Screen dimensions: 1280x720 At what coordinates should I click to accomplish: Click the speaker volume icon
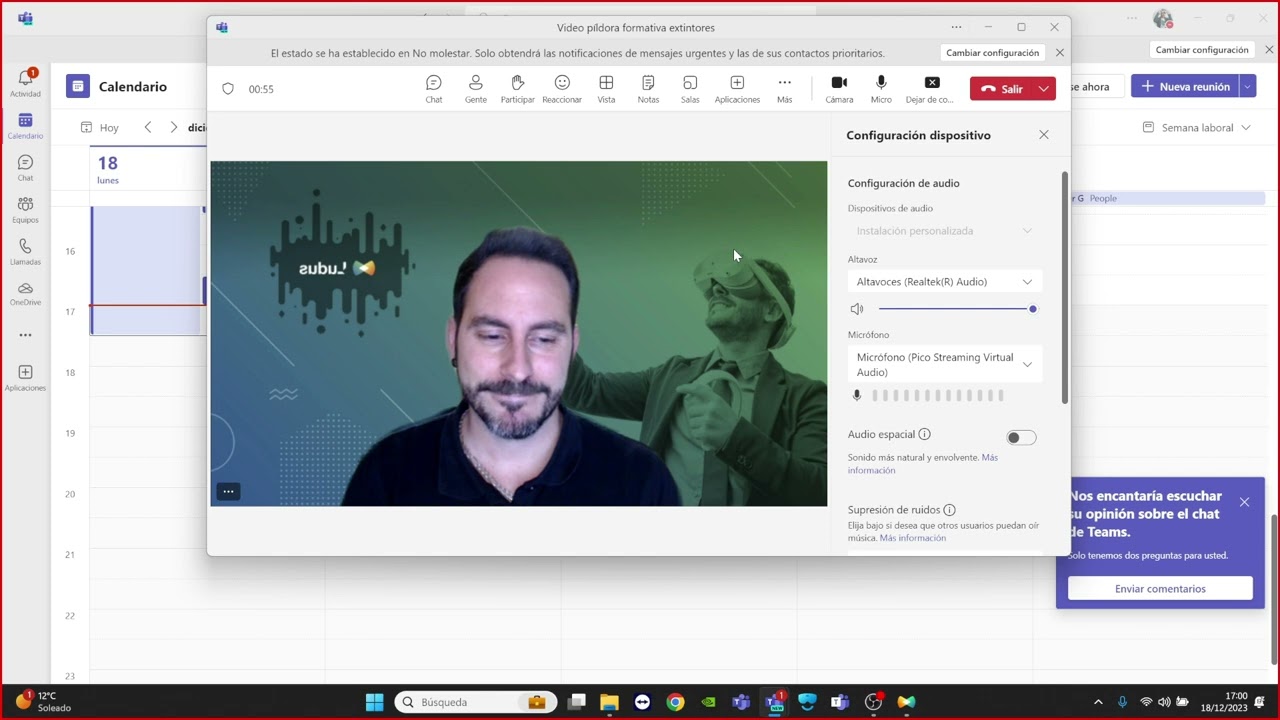tap(857, 309)
